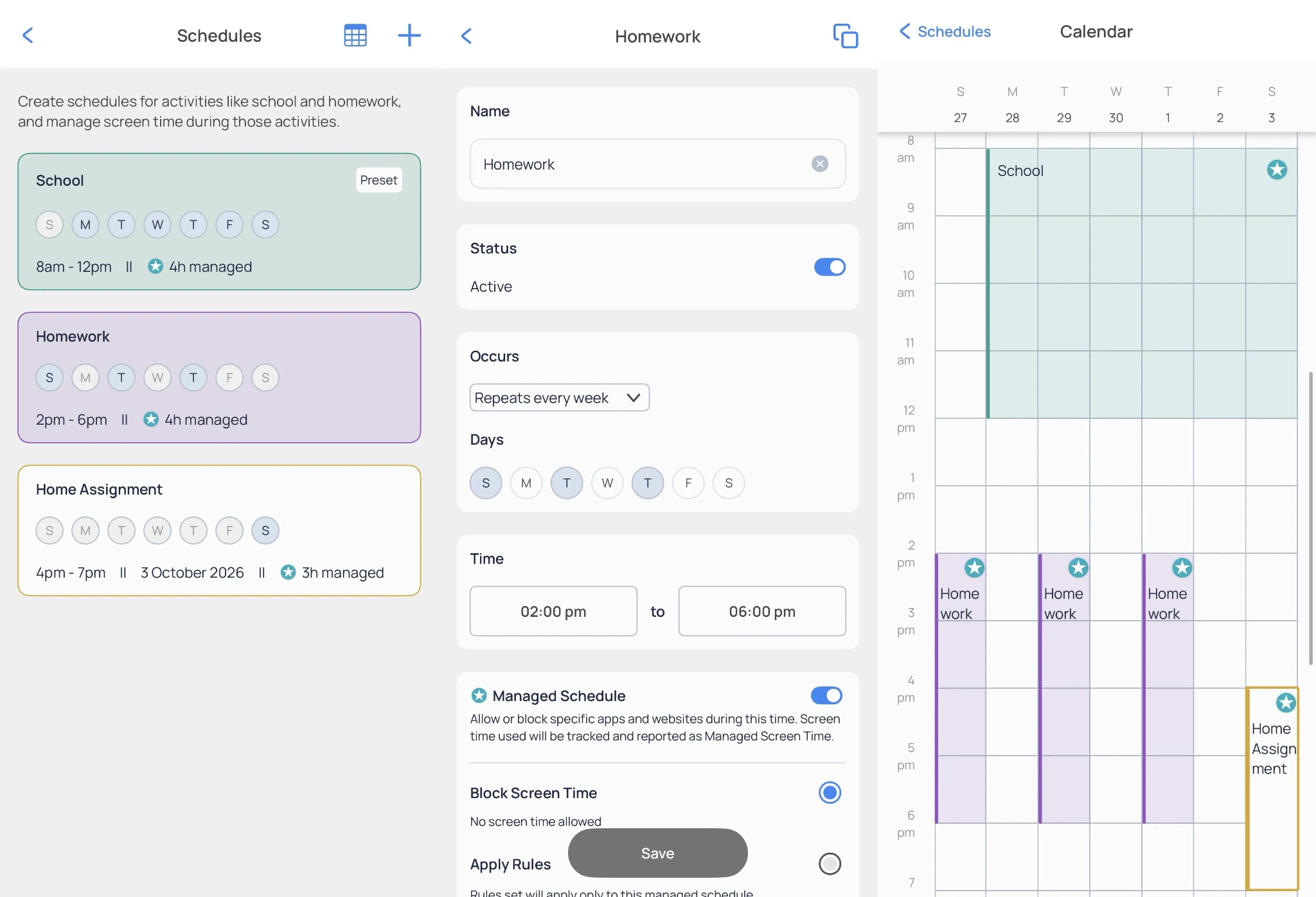Click the managed star icon on the Homework card

pyautogui.click(x=151, y=419)
